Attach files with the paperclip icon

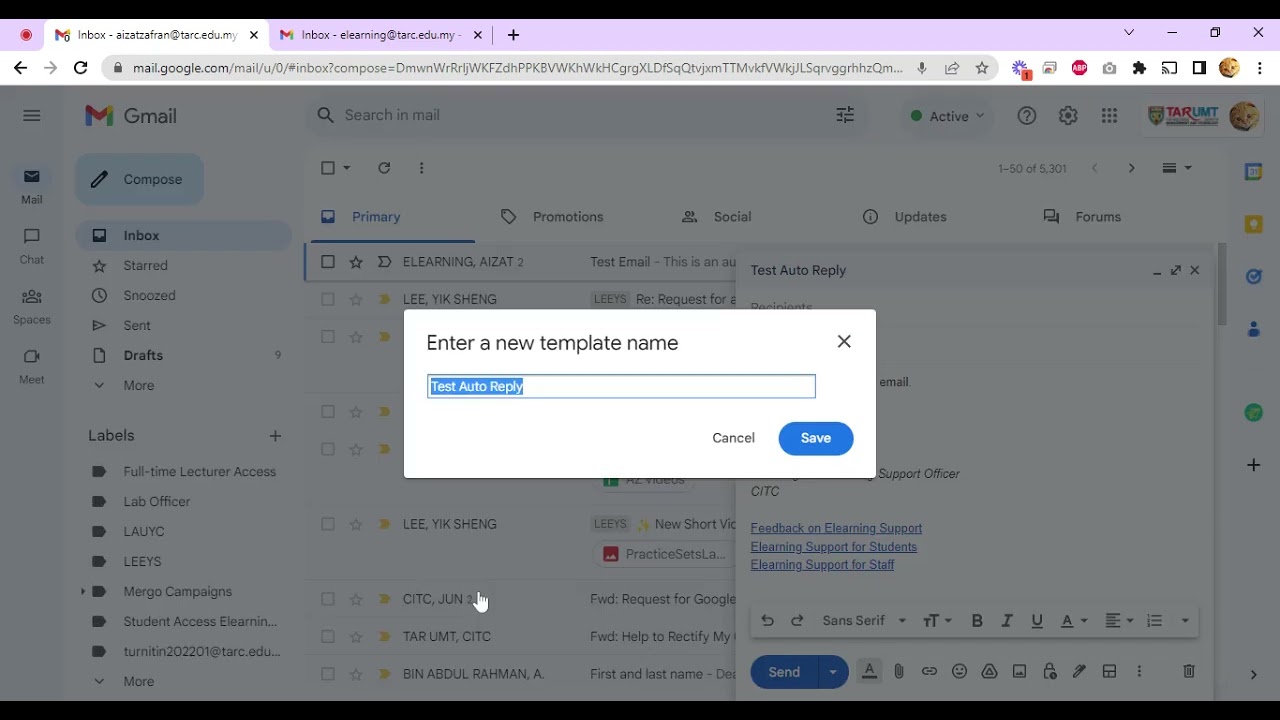(899, 672)
